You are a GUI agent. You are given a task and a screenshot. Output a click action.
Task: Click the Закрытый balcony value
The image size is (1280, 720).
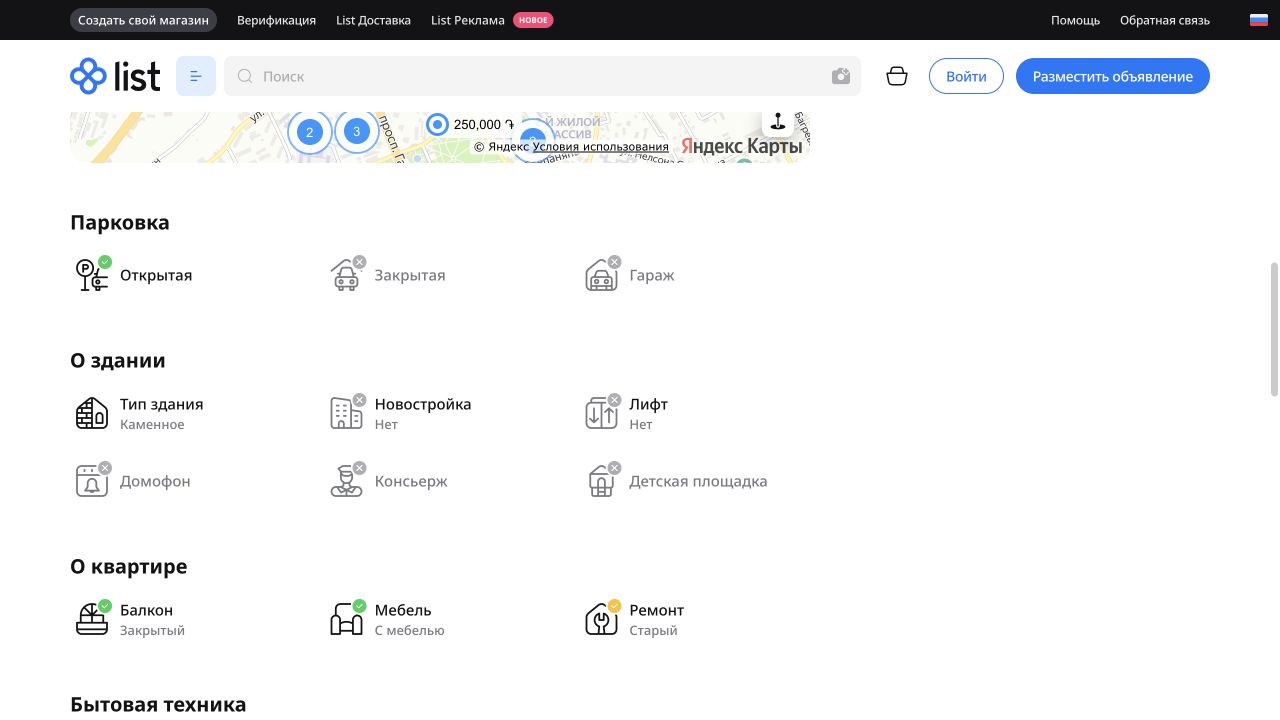(x=152, y=631)
